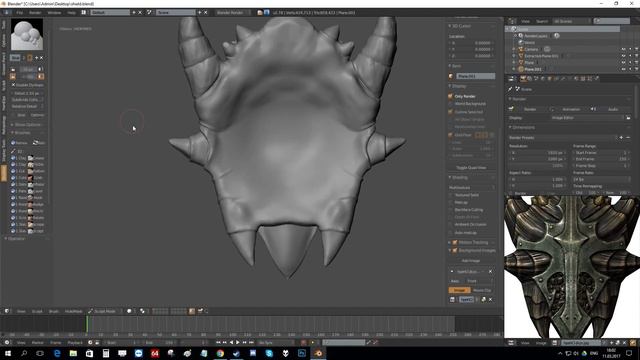The height and width of the screenshot is (360, 640).
Task: Open Render properties tab icon
Action: point(523,79)
